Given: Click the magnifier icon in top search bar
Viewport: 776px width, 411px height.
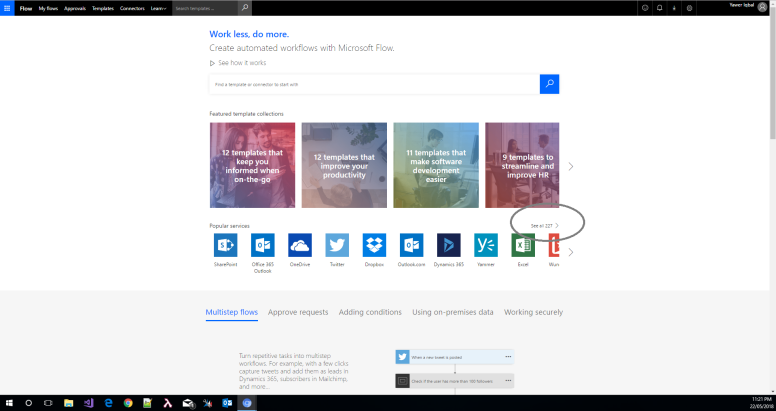Looking at the screenshot, I should tap(245, 8).
